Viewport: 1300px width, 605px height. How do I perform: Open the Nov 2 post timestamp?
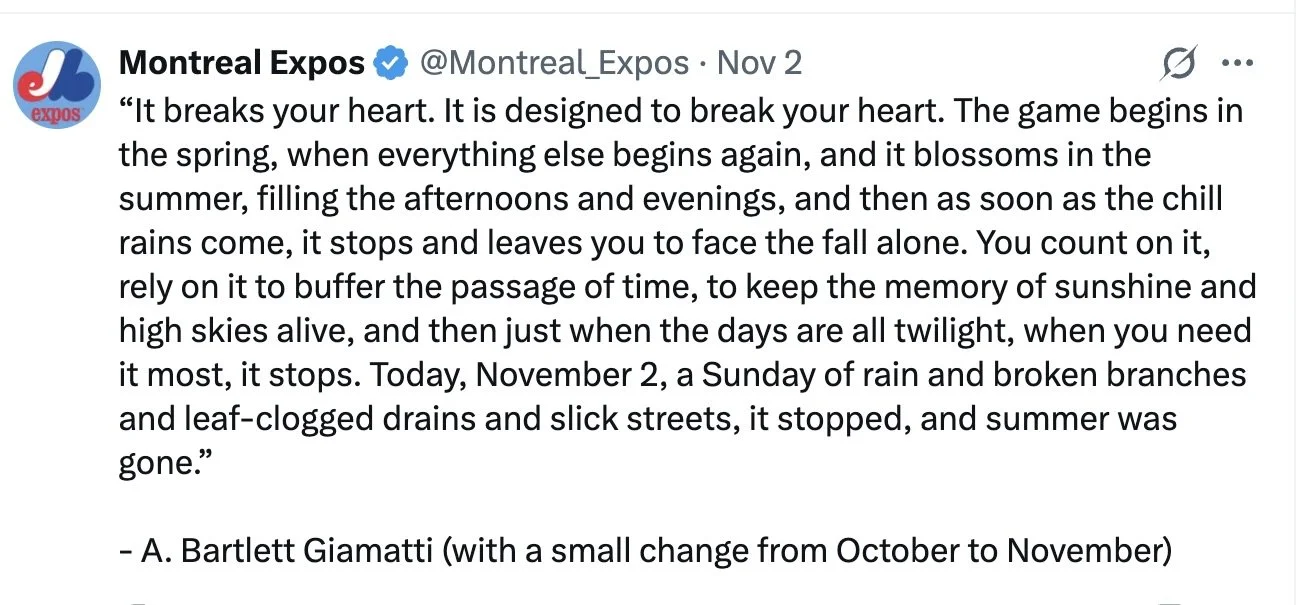point(760,64)
